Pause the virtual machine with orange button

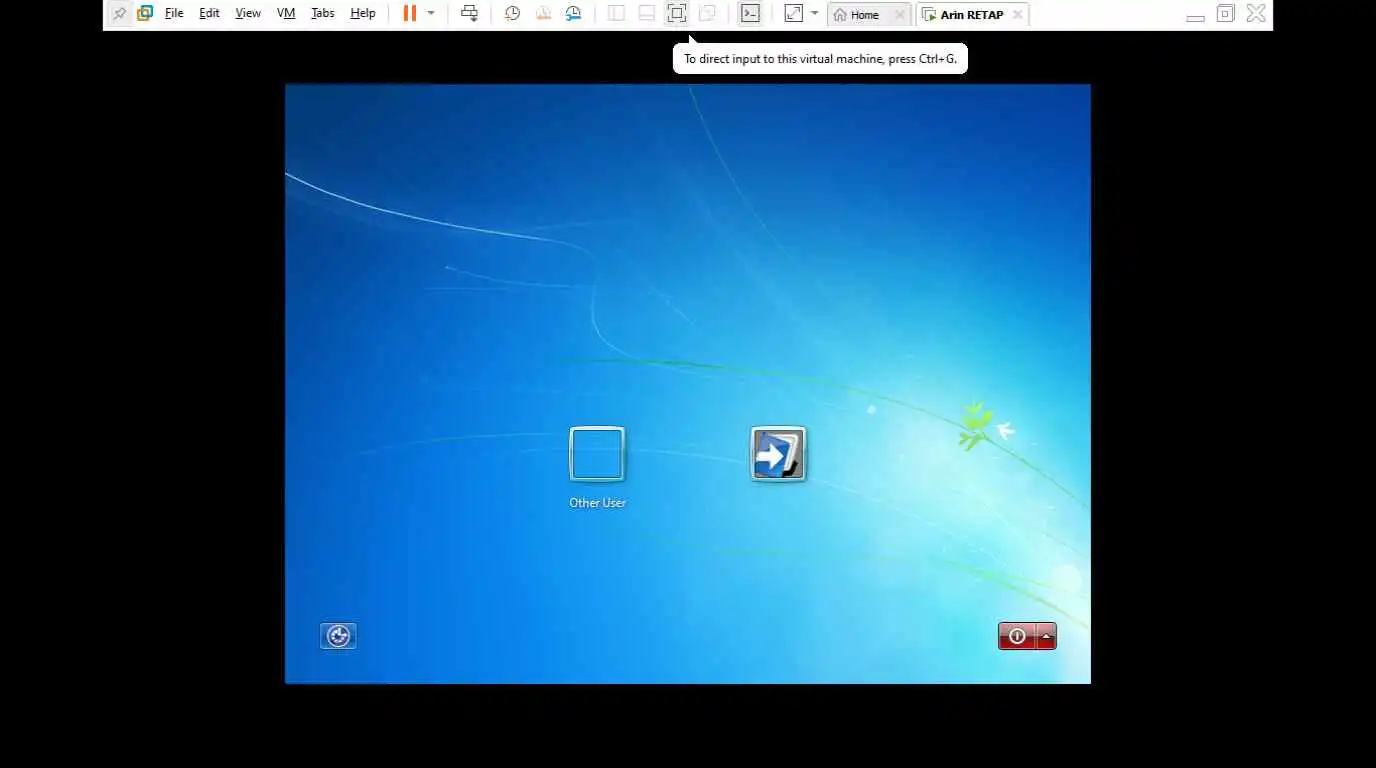(x=410, y=14)
